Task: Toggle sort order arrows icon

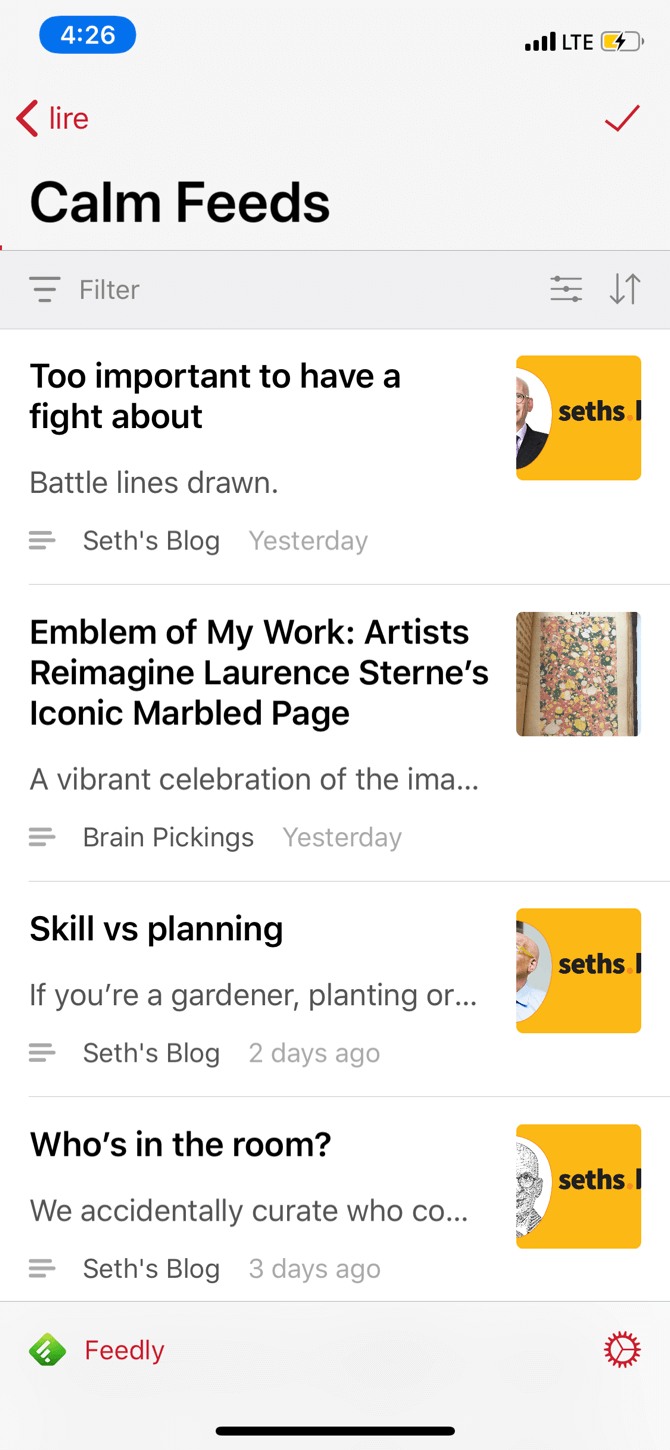Action: click(x=625, y=289)
